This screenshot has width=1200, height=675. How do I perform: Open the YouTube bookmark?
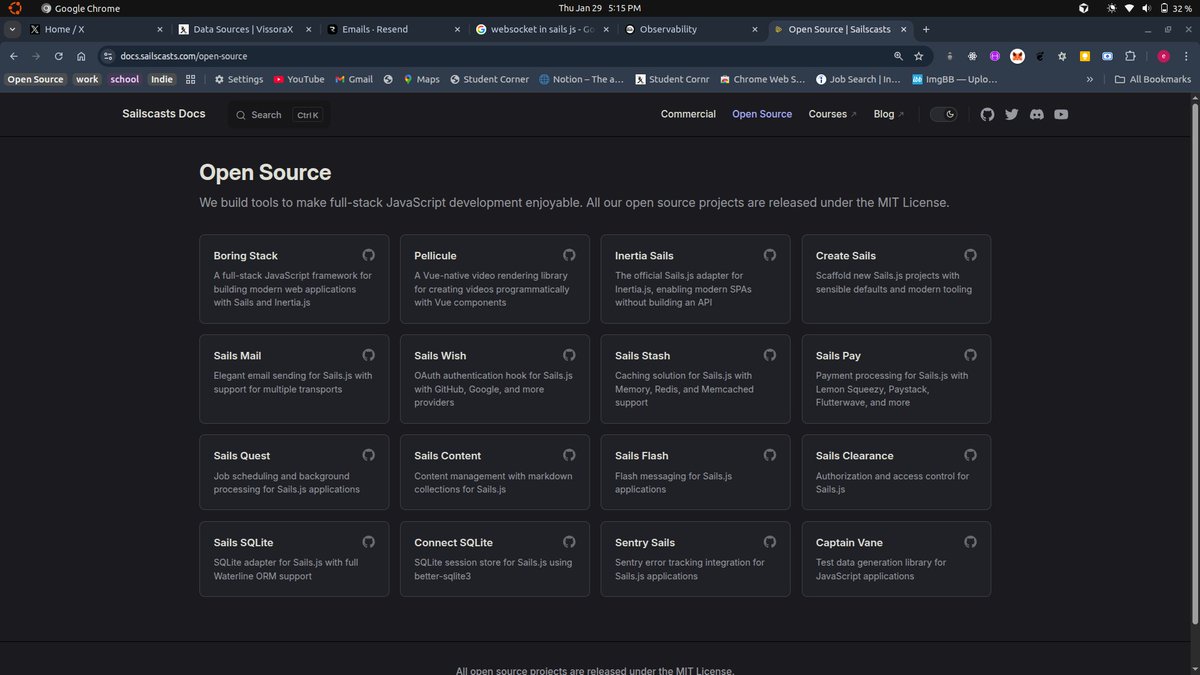298,79
